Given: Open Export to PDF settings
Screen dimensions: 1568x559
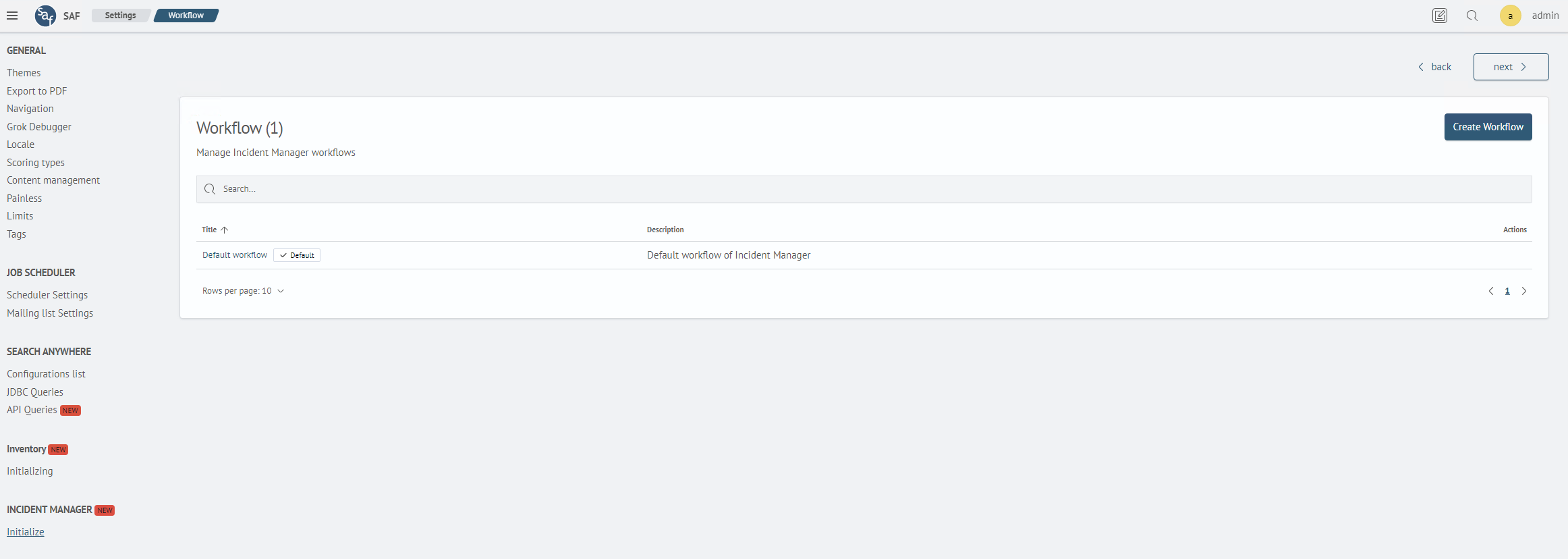Looking at the screenshot, I should pos(37,91).
